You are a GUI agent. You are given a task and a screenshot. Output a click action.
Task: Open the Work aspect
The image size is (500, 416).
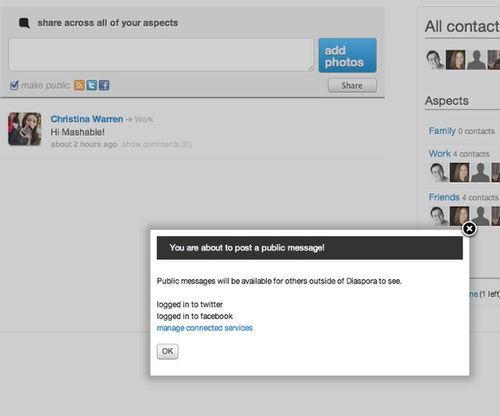coord(439,154)
